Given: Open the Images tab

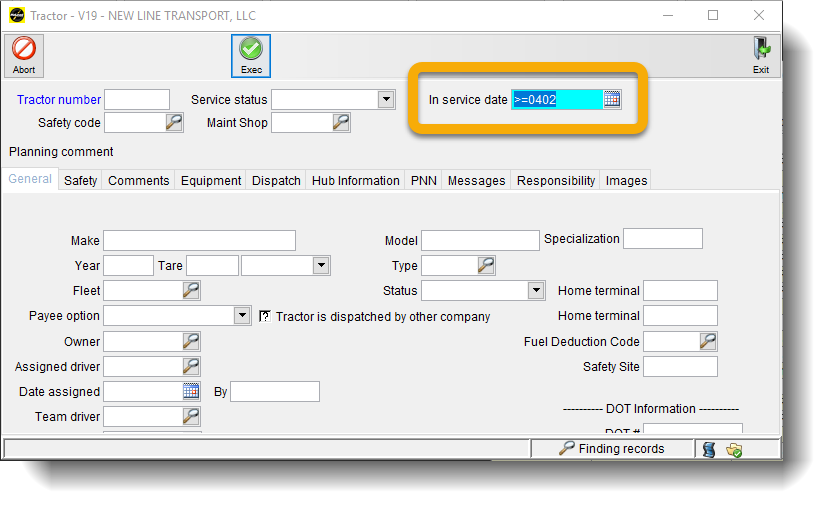Looking at the screenshot, I should [x=626, y=181].
